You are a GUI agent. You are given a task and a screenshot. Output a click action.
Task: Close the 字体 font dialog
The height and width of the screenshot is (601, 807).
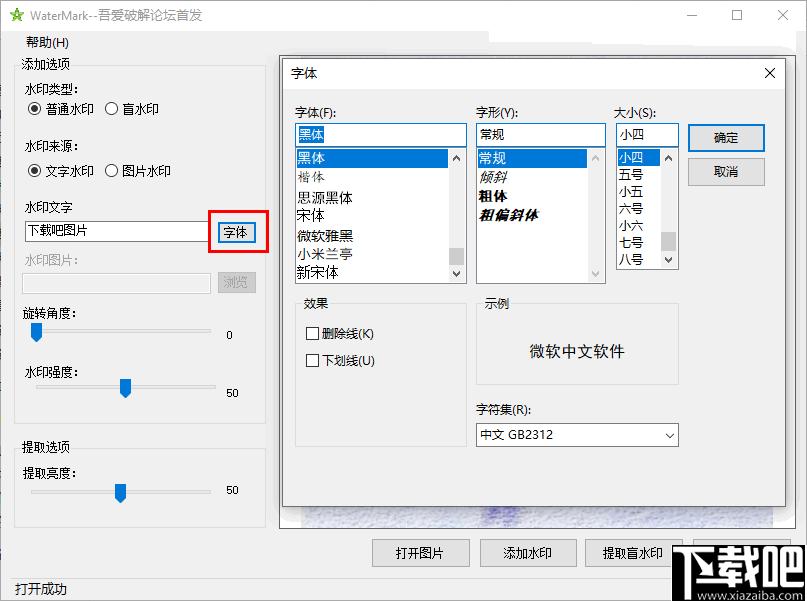tap(769, 73)
